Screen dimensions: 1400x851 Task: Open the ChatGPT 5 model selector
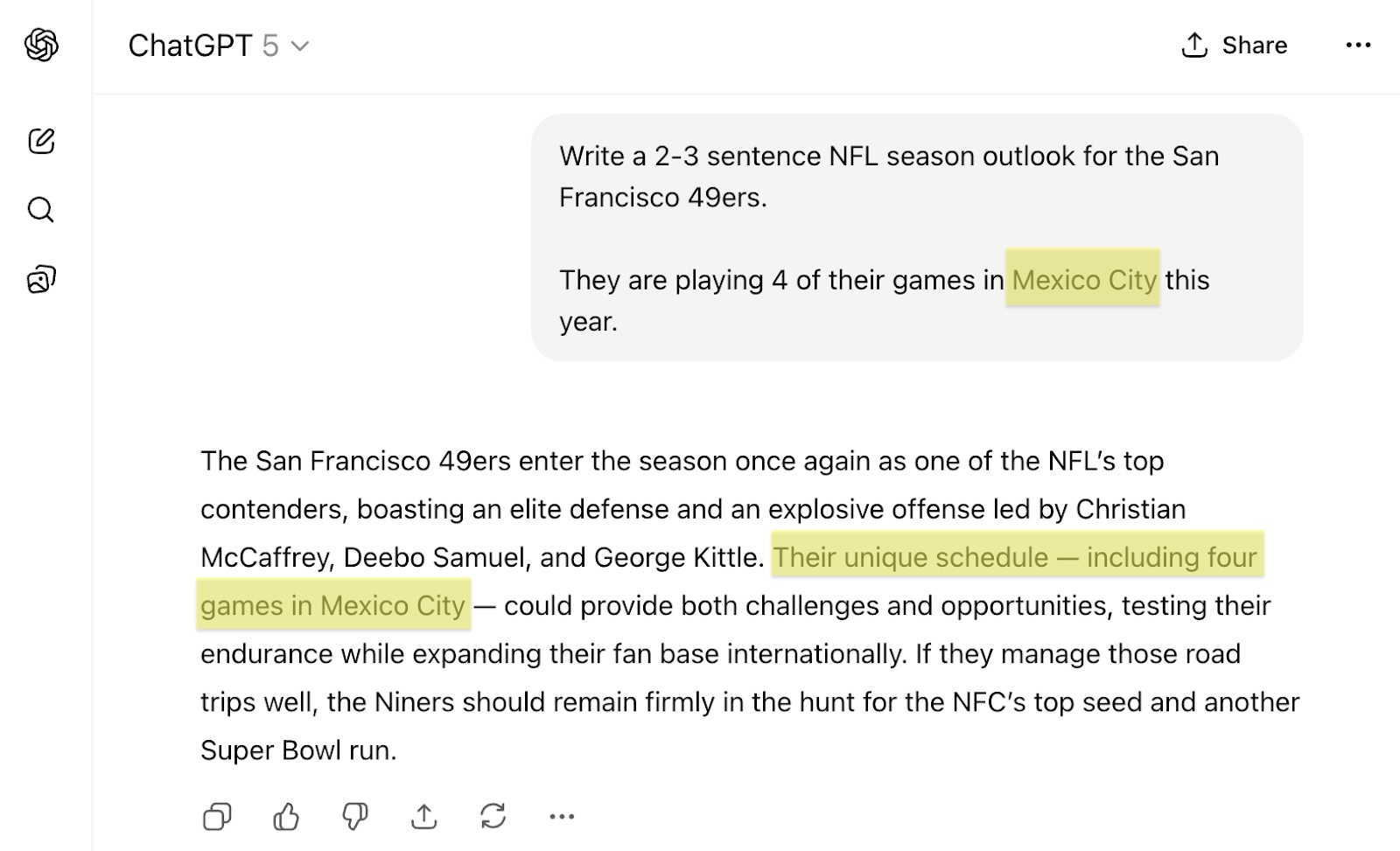pos(219,45)
